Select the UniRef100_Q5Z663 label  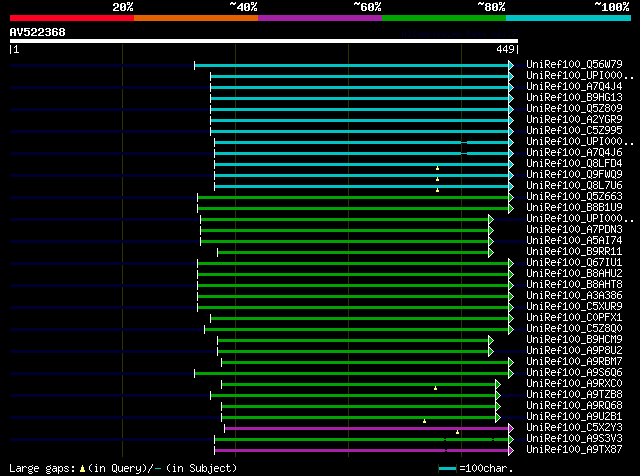pos(574,197)
